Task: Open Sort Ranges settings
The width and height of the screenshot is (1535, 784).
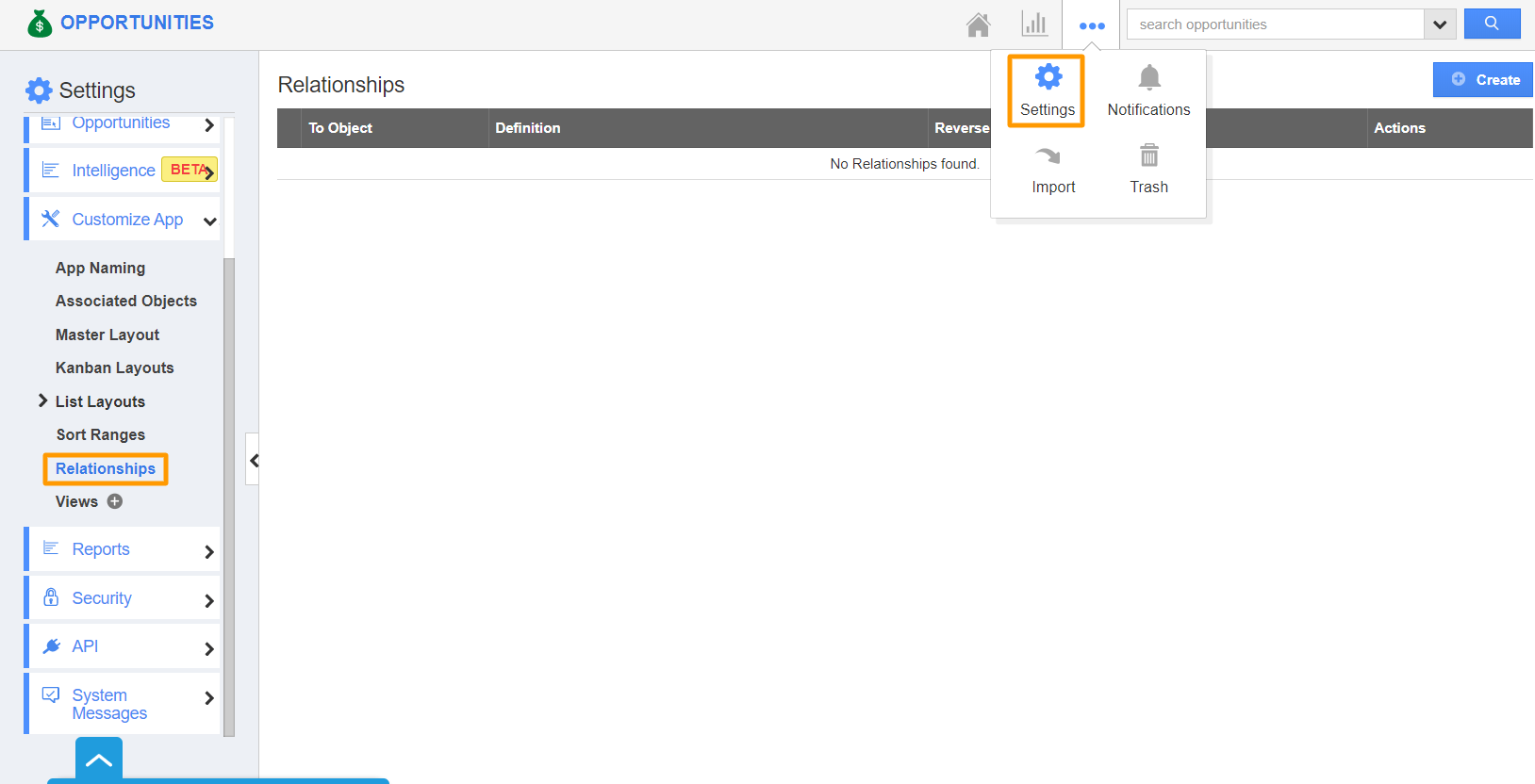Action: (x=101, y=434)
